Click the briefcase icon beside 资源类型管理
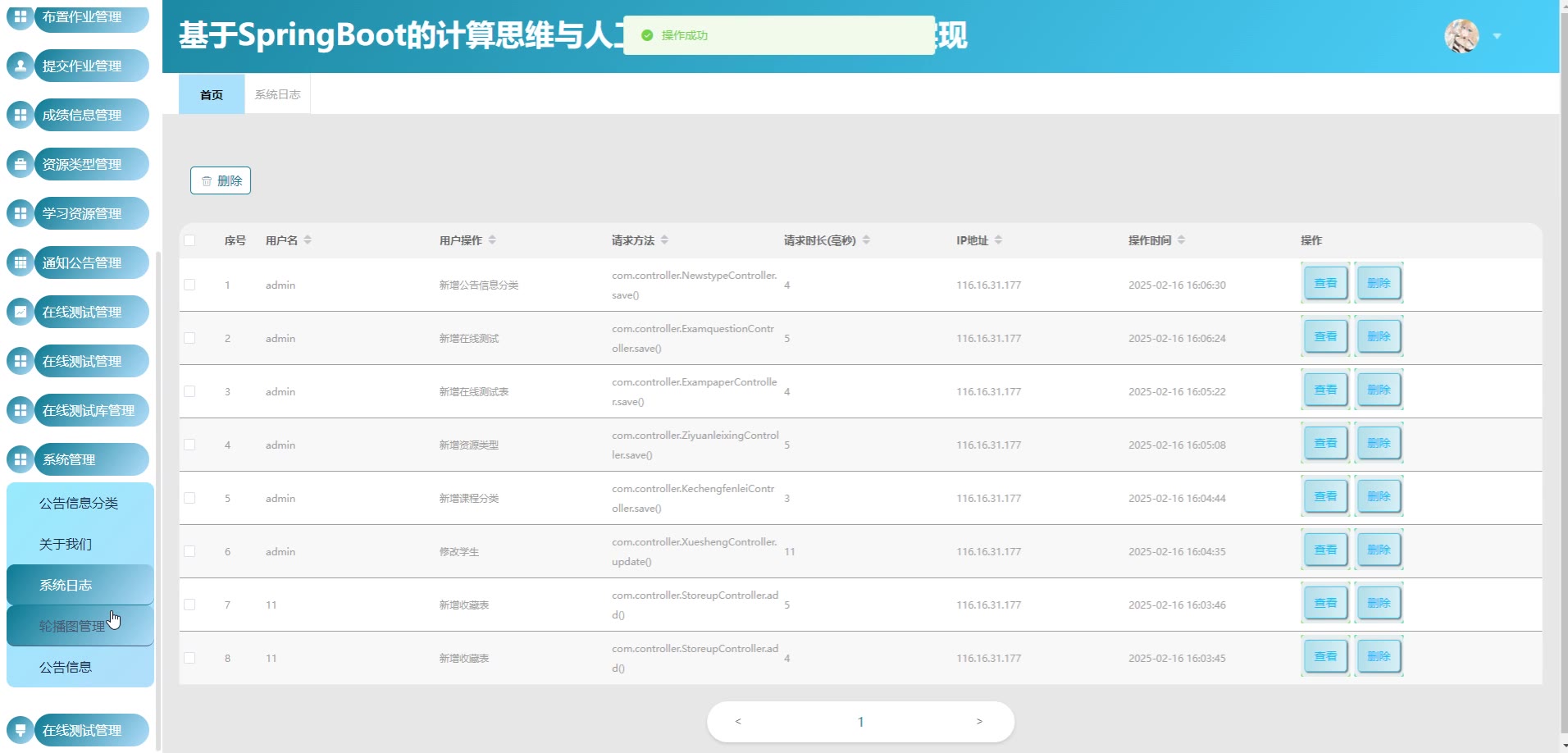 [21, 164]
